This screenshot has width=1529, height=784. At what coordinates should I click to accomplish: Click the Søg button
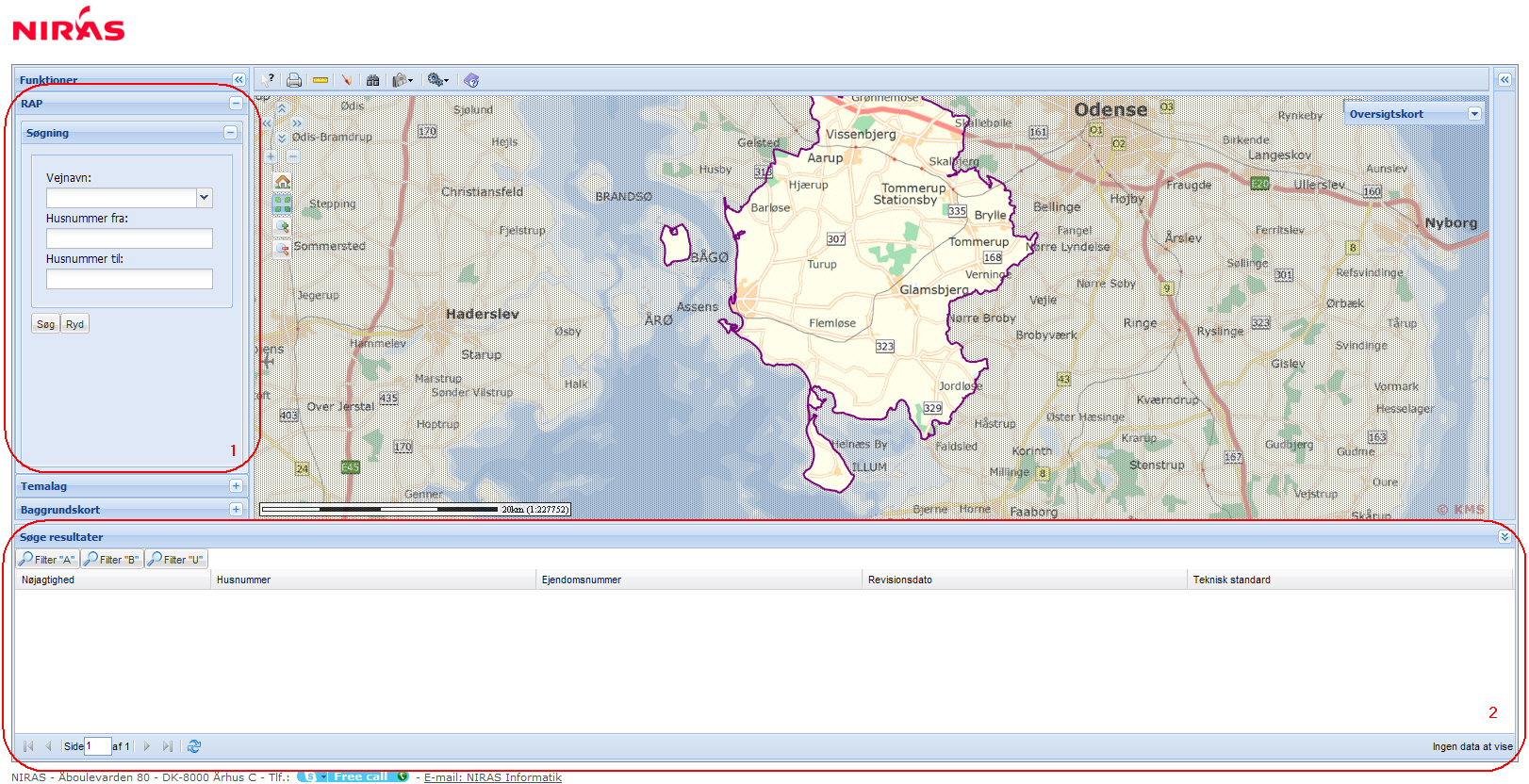pos(45,324)
